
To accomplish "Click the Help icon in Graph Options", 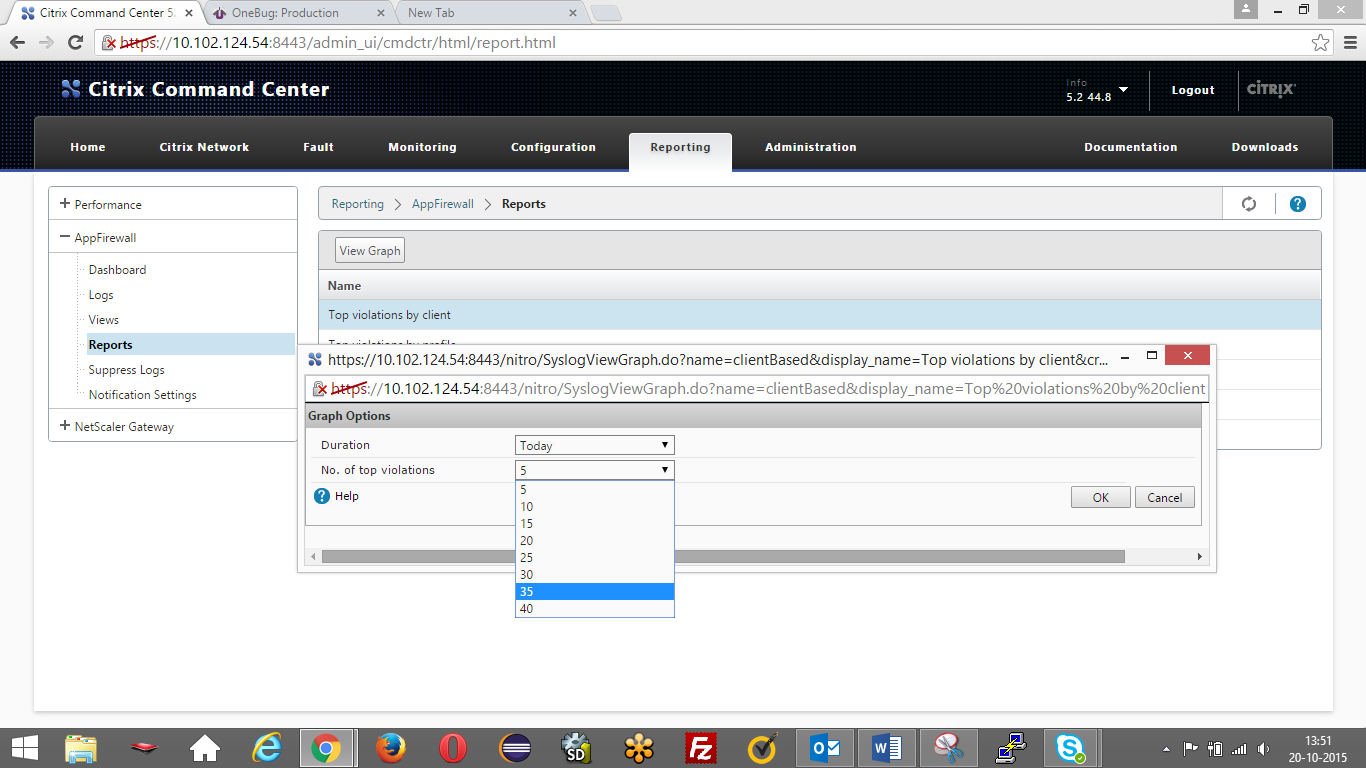I will pyautogui.click(x=322, y=496).
